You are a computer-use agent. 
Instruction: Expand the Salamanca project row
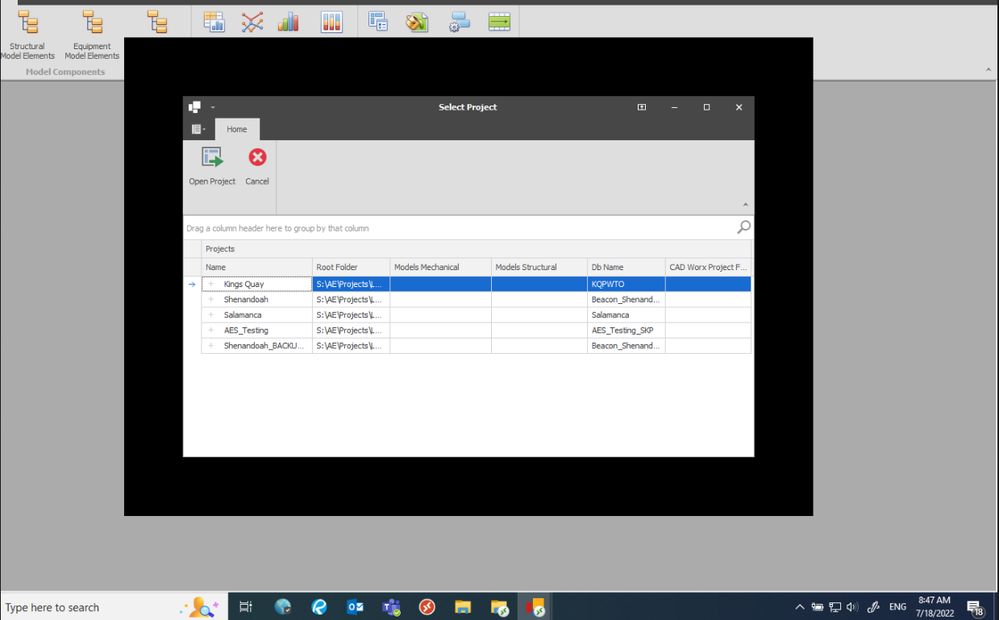pos(211,315)
